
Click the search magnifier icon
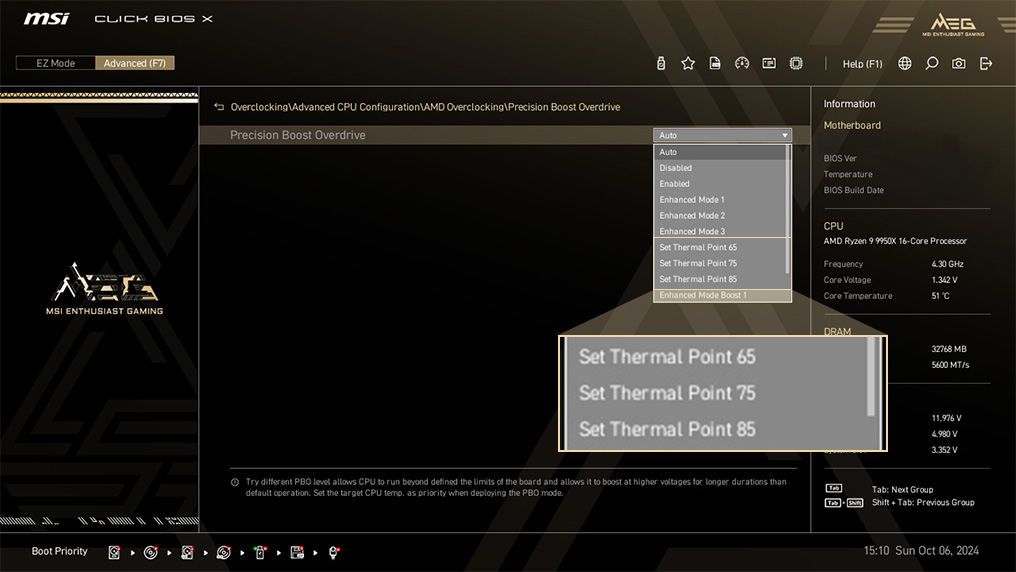point(932,63)
